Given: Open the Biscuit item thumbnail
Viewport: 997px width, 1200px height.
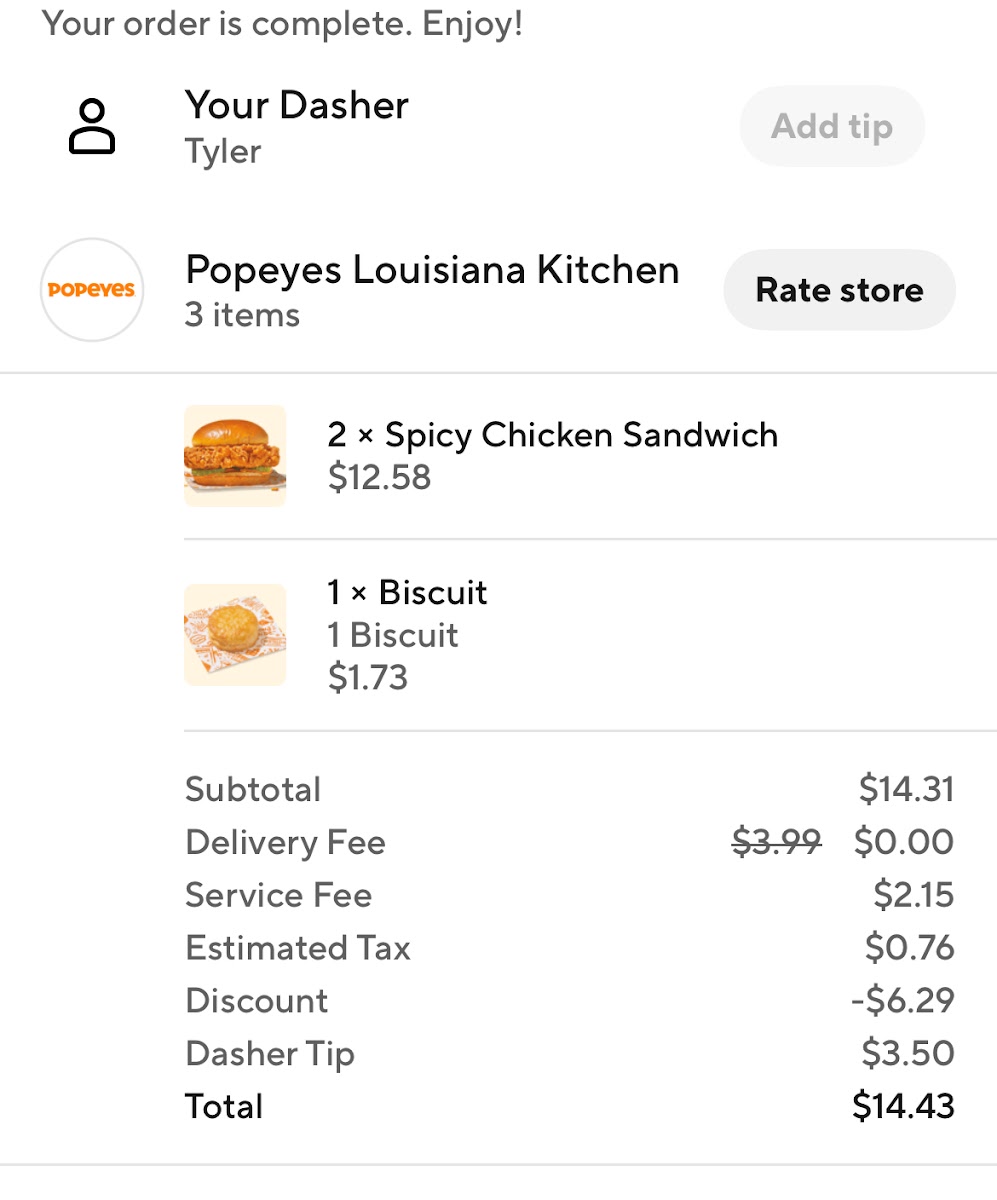Looking at the screenshot, I should [x=236, y=635].
